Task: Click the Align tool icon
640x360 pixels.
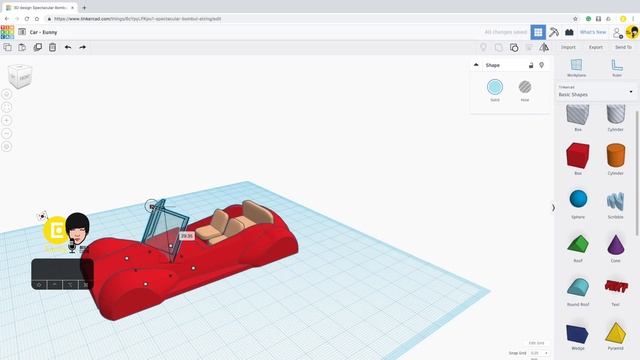Action: (x=529, y=47)
